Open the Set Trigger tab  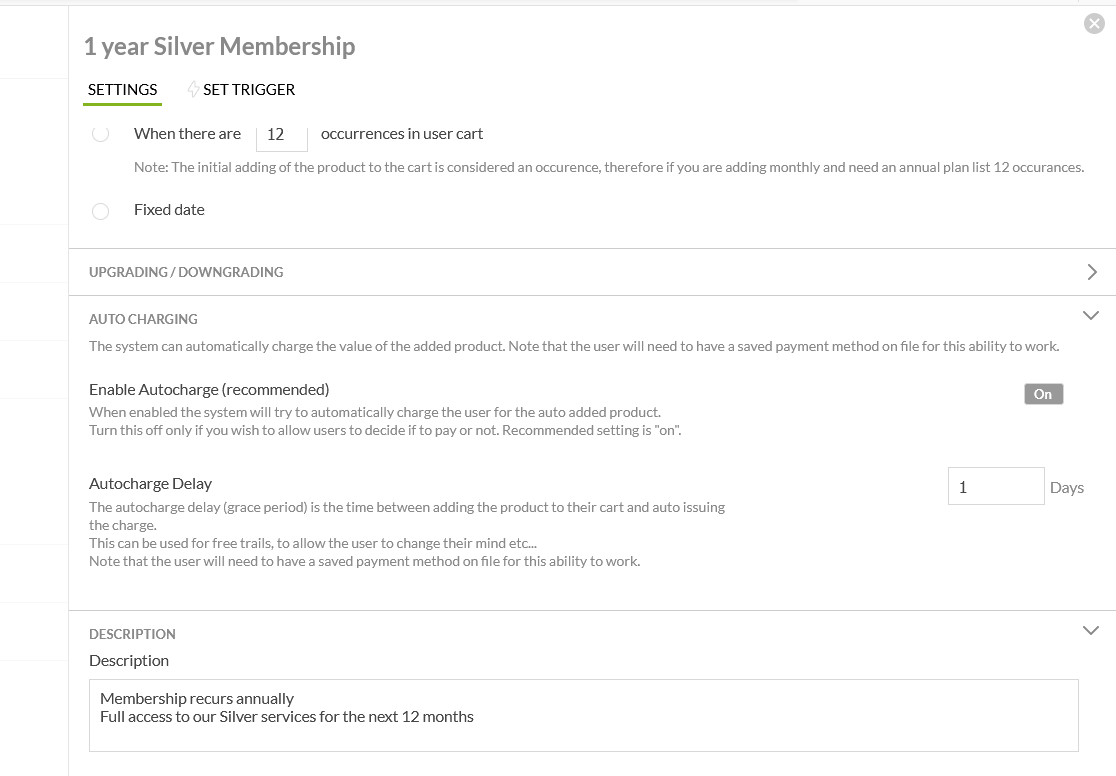249,90
